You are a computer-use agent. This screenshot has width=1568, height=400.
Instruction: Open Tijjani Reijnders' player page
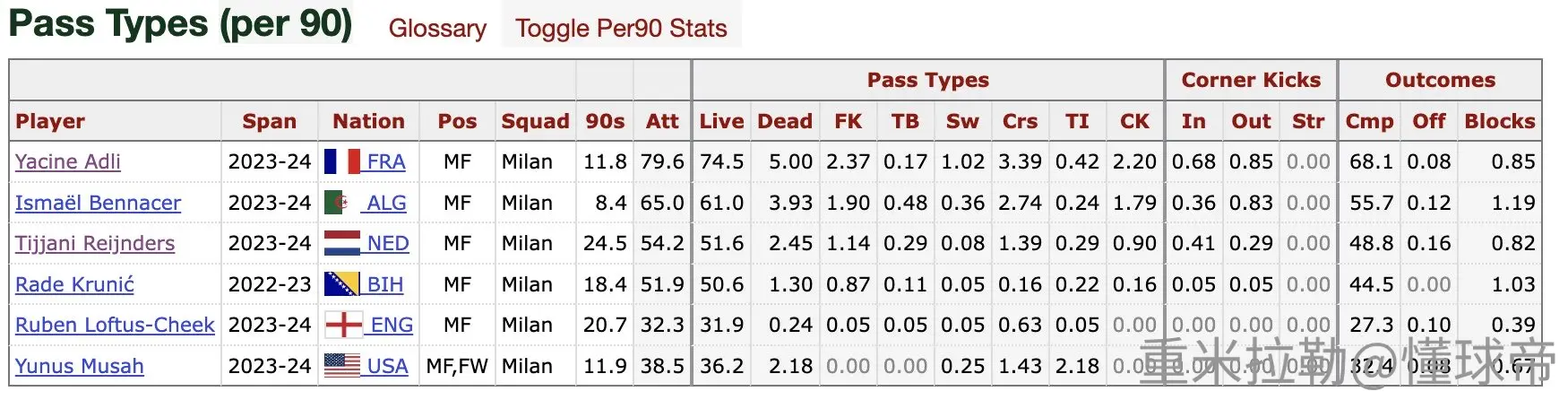point(95,243)
